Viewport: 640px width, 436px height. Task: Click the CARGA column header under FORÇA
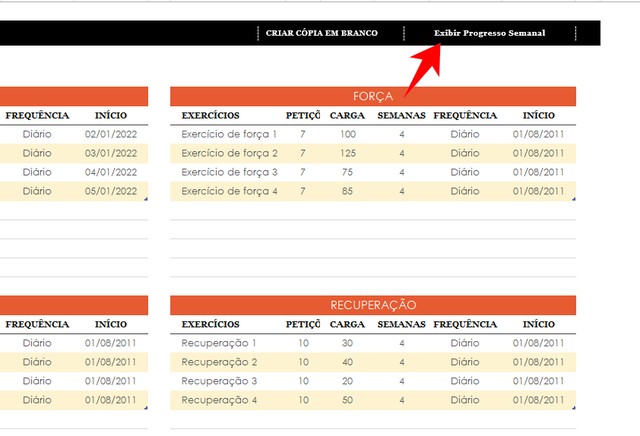pos(347,116)
